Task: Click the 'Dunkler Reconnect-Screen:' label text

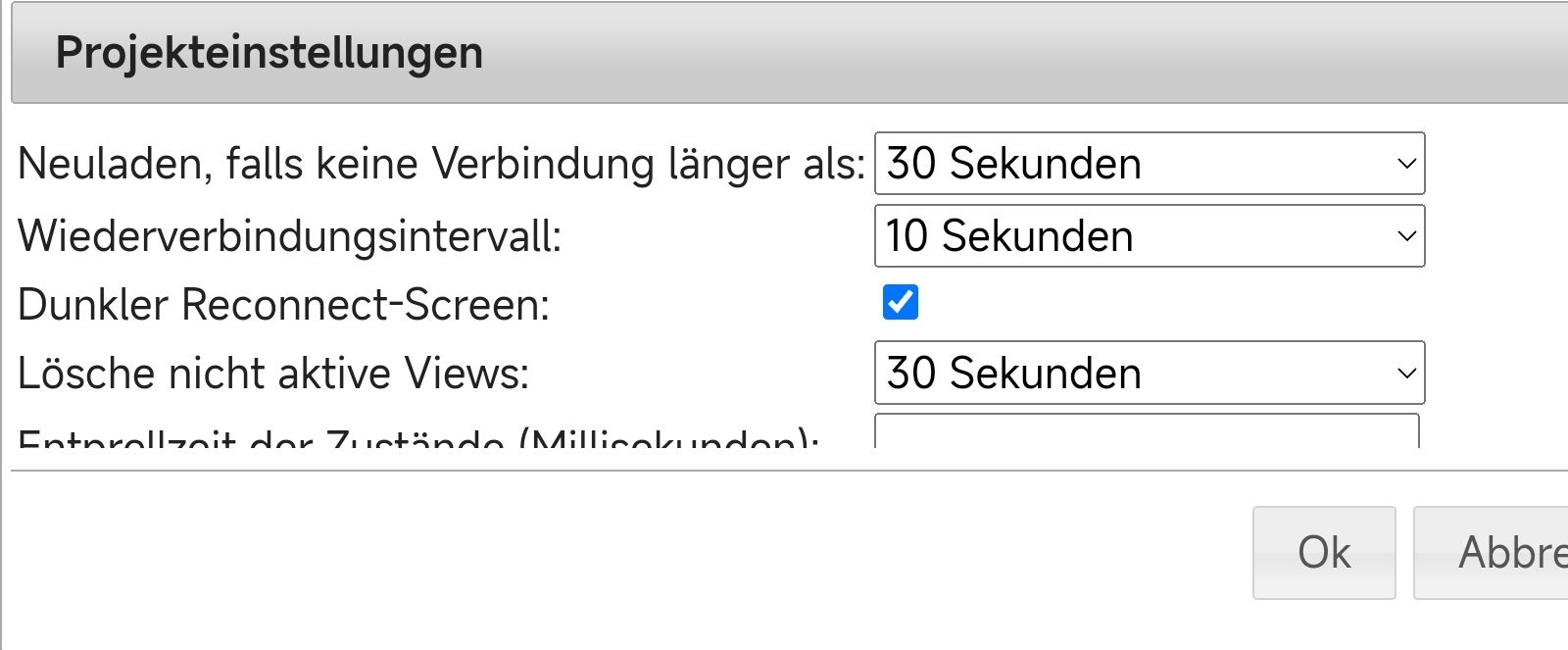Action: click(283, 305)
